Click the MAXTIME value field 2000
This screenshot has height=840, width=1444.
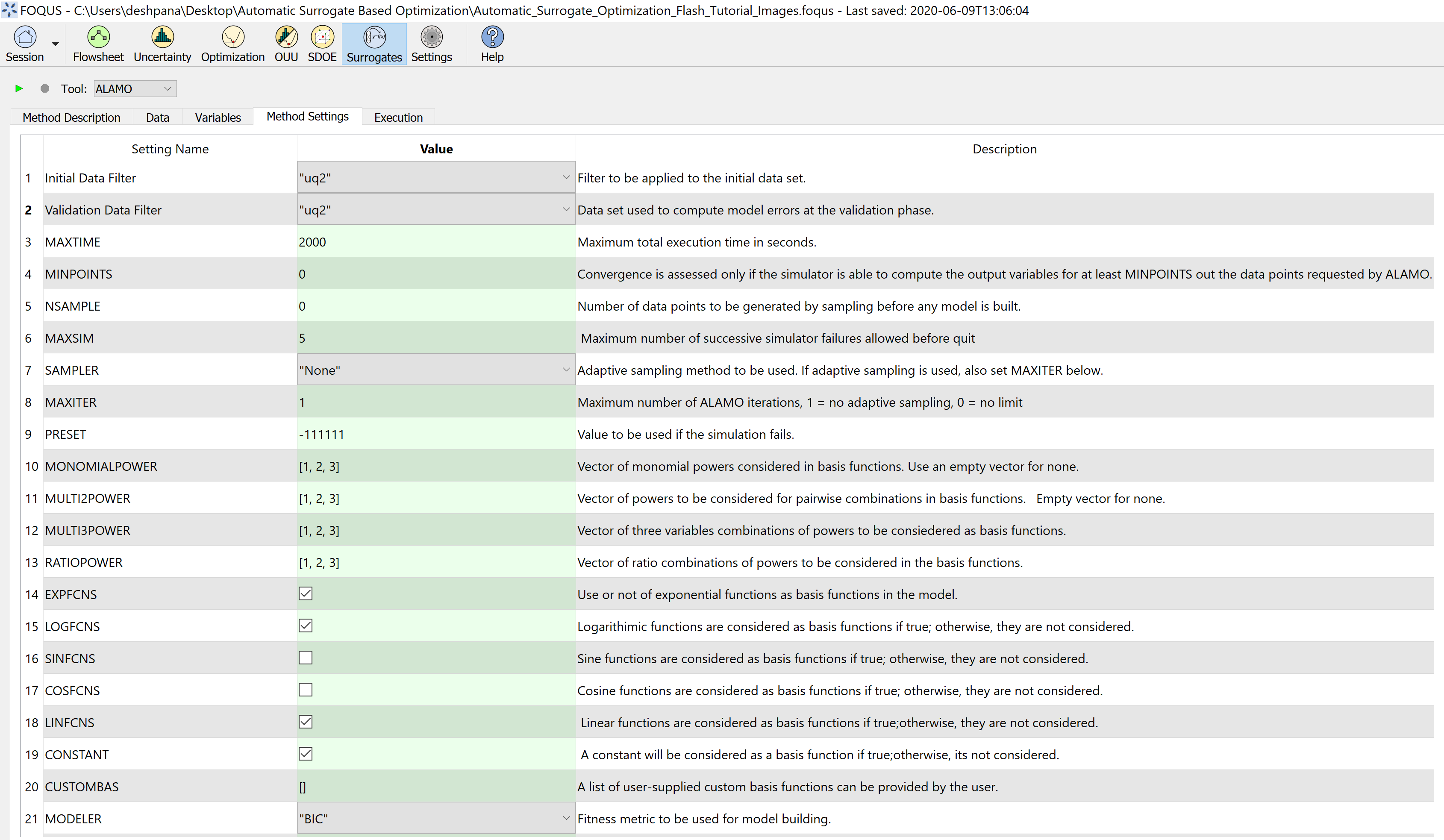pos(435,242)
